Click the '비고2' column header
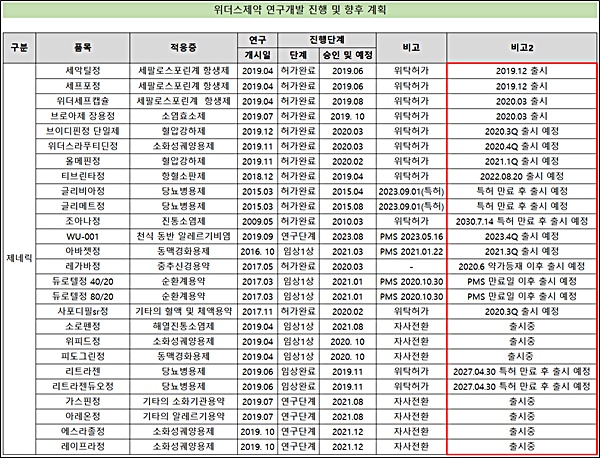Screen dimensions: 600x458 tap(522, 48)
